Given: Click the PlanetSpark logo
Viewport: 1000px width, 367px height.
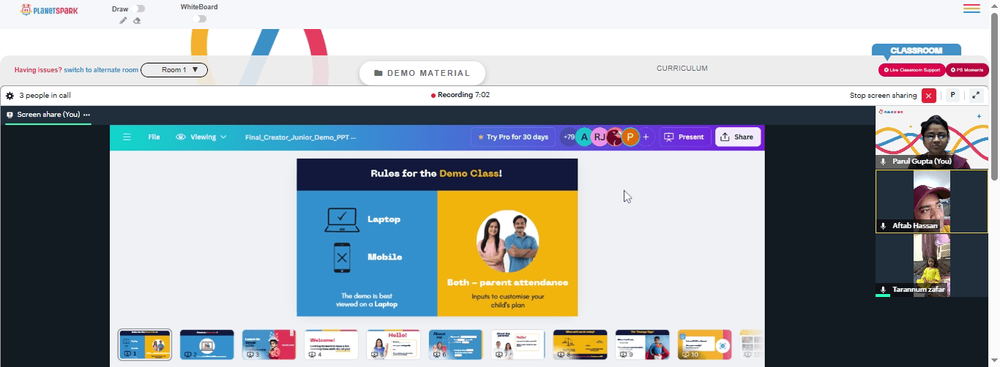Looking at the screenshot, I should 49,10.
